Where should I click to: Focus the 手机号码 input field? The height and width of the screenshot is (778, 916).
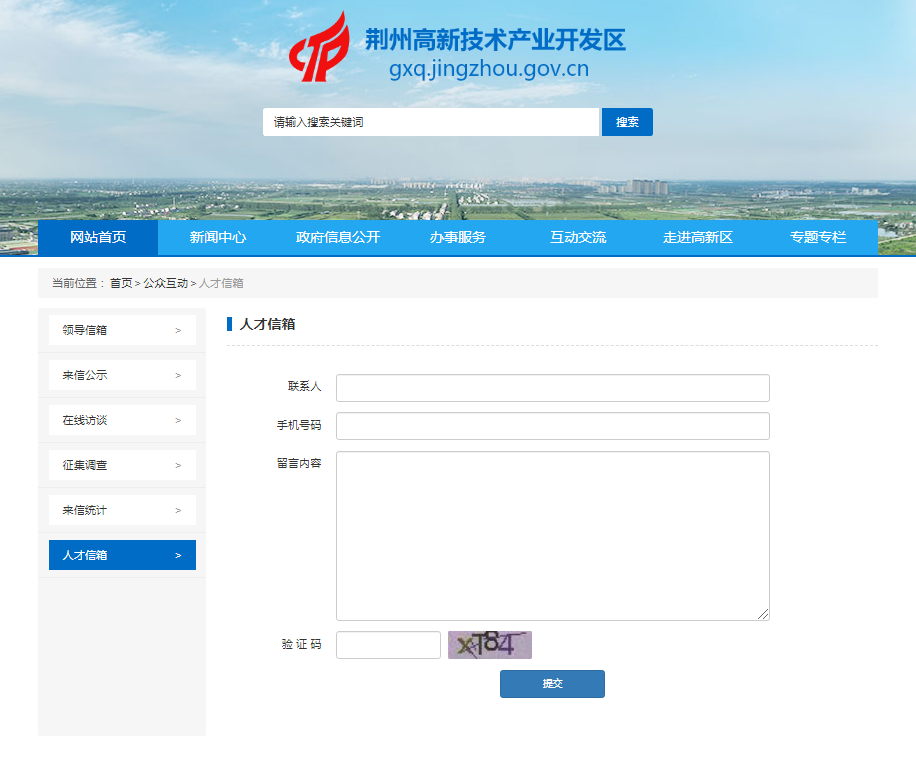click(x=553, y=426)
